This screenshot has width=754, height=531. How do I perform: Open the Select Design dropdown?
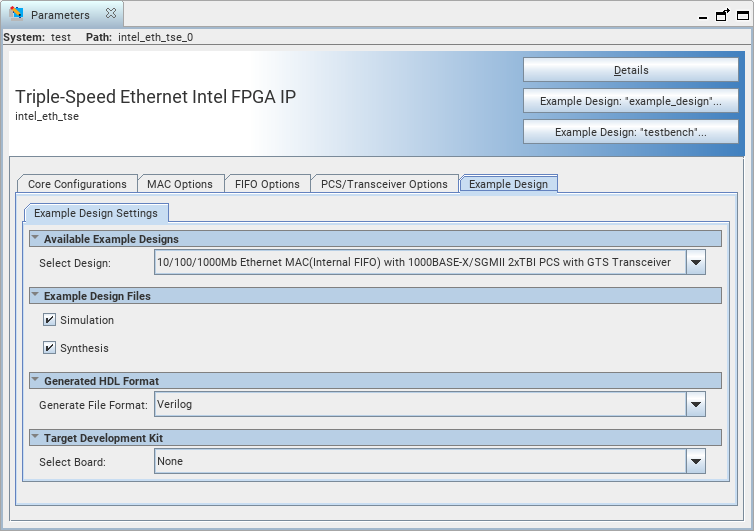(696, 263)
